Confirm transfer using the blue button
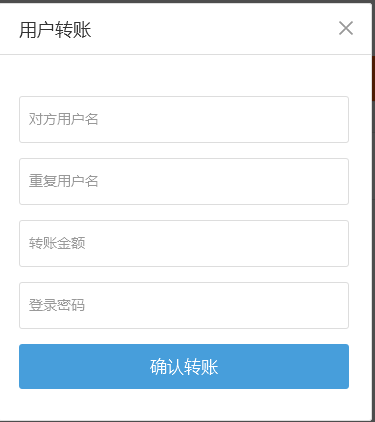This screenshot has width=375, height=422. [x=184, y=366]
